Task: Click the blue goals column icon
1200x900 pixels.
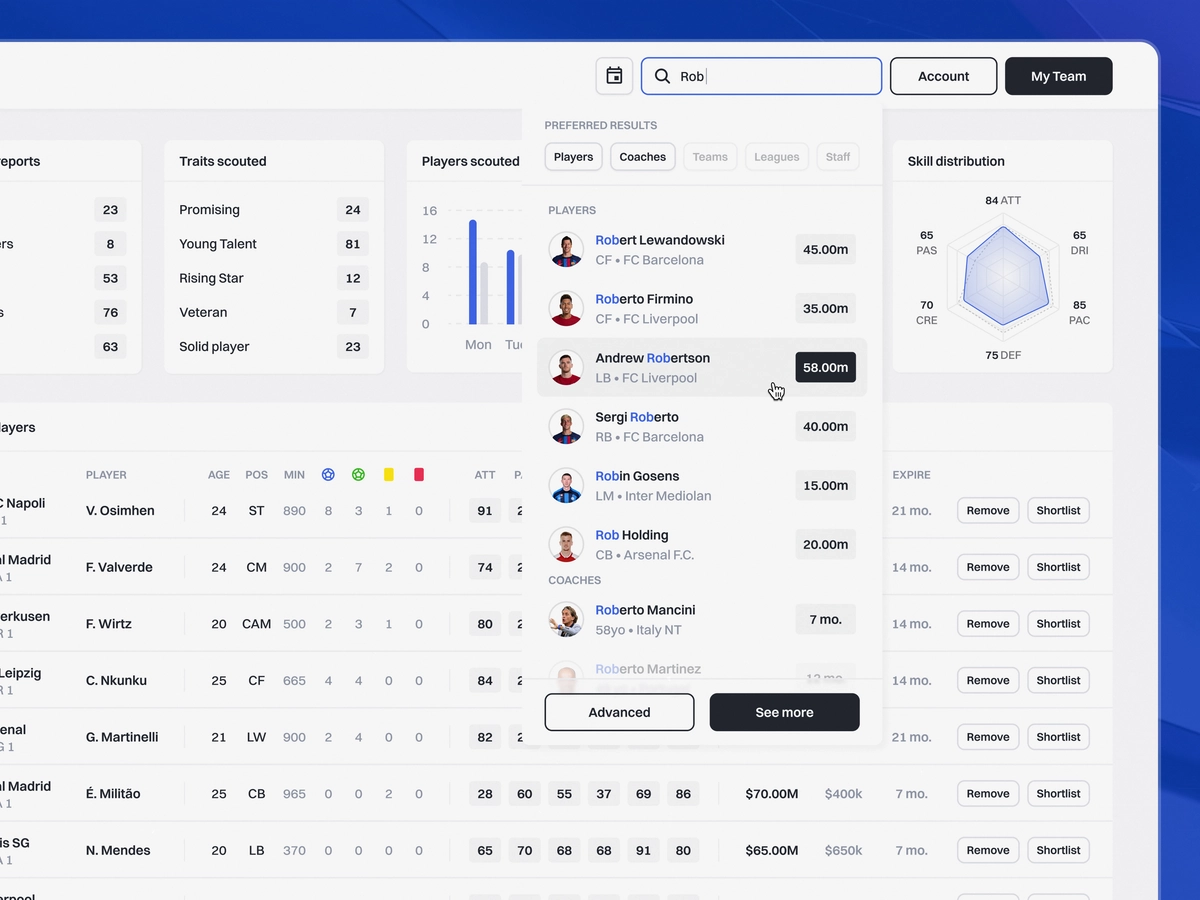Action: tap(328, 475)
